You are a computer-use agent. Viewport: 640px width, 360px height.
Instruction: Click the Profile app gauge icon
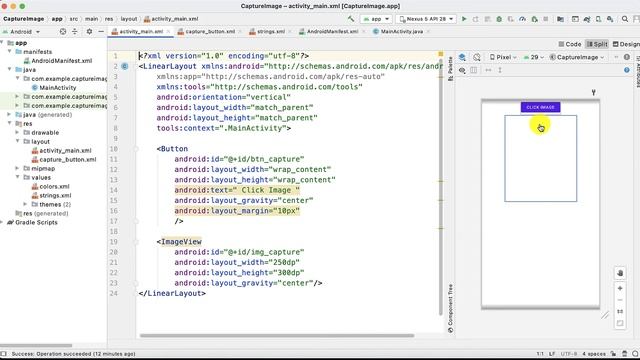(522, 19)
